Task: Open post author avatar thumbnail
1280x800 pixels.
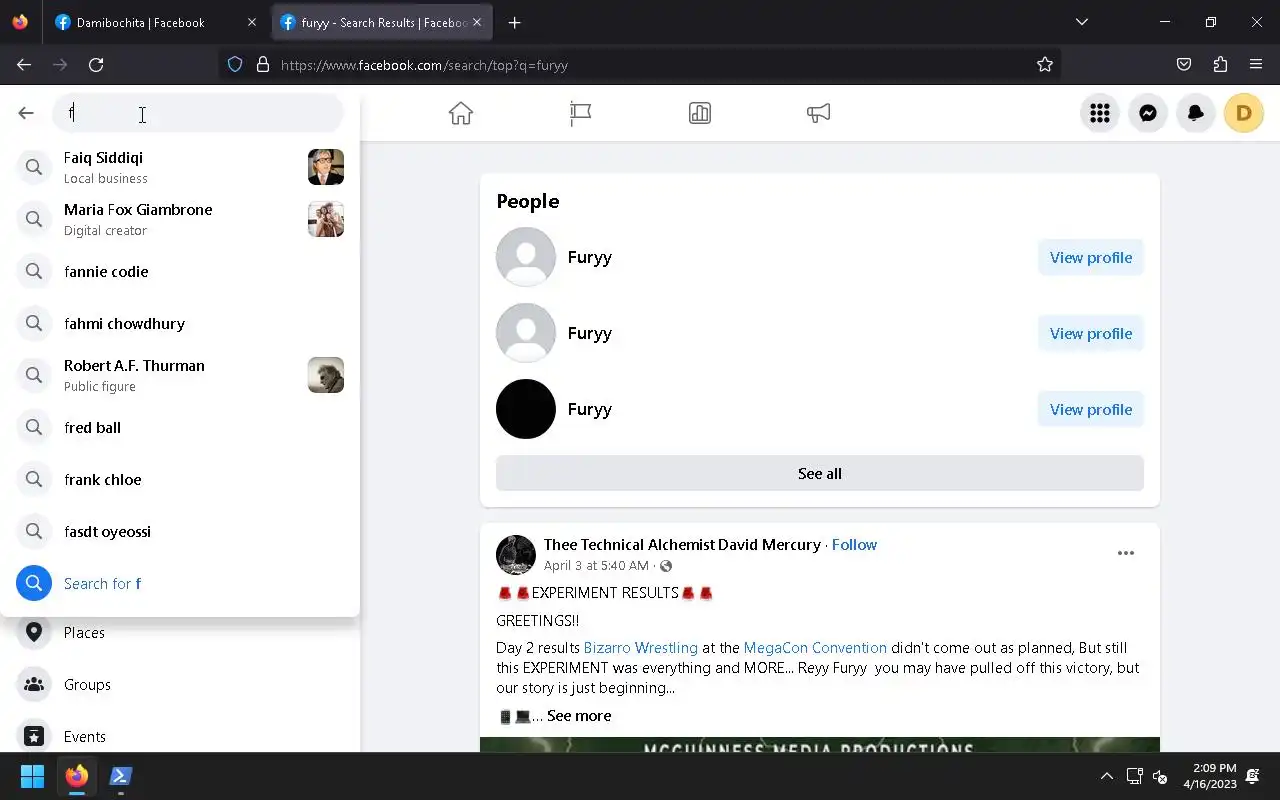Action: (516, 555)
